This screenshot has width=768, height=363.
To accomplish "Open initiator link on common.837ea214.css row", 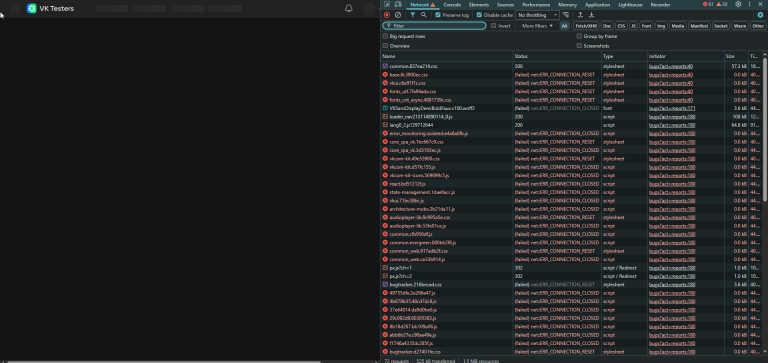I will pyautogui.click(x=671, y=66).
